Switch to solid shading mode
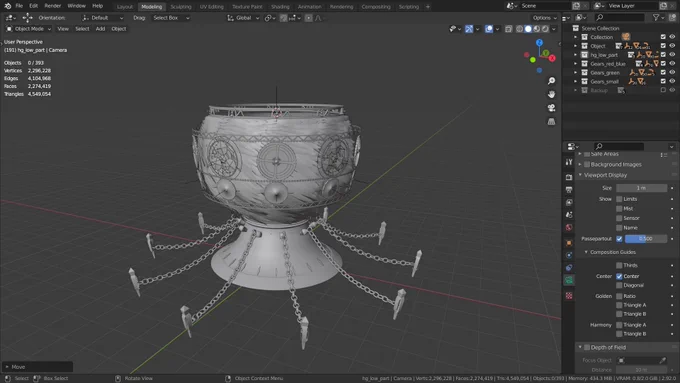Screen dimensions: 680x383 tap(528, 29)
